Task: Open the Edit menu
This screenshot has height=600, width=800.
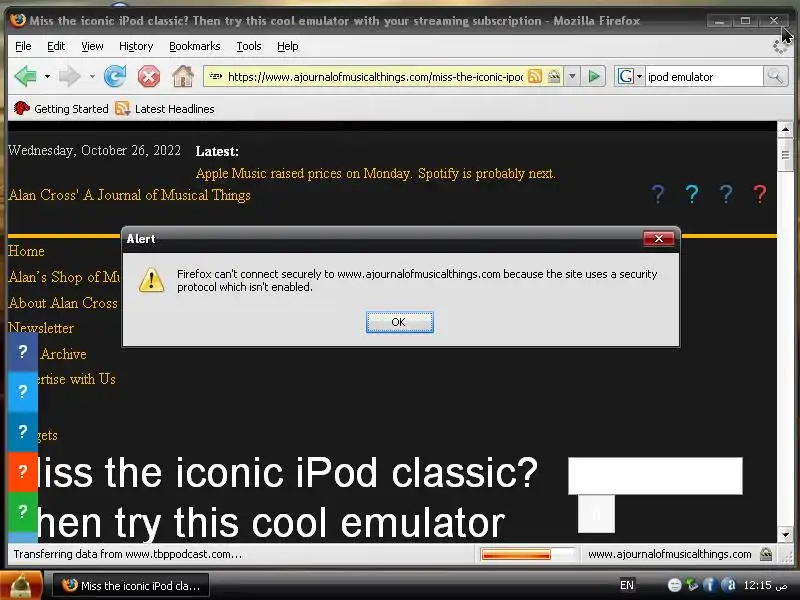Action: [56, 46]
